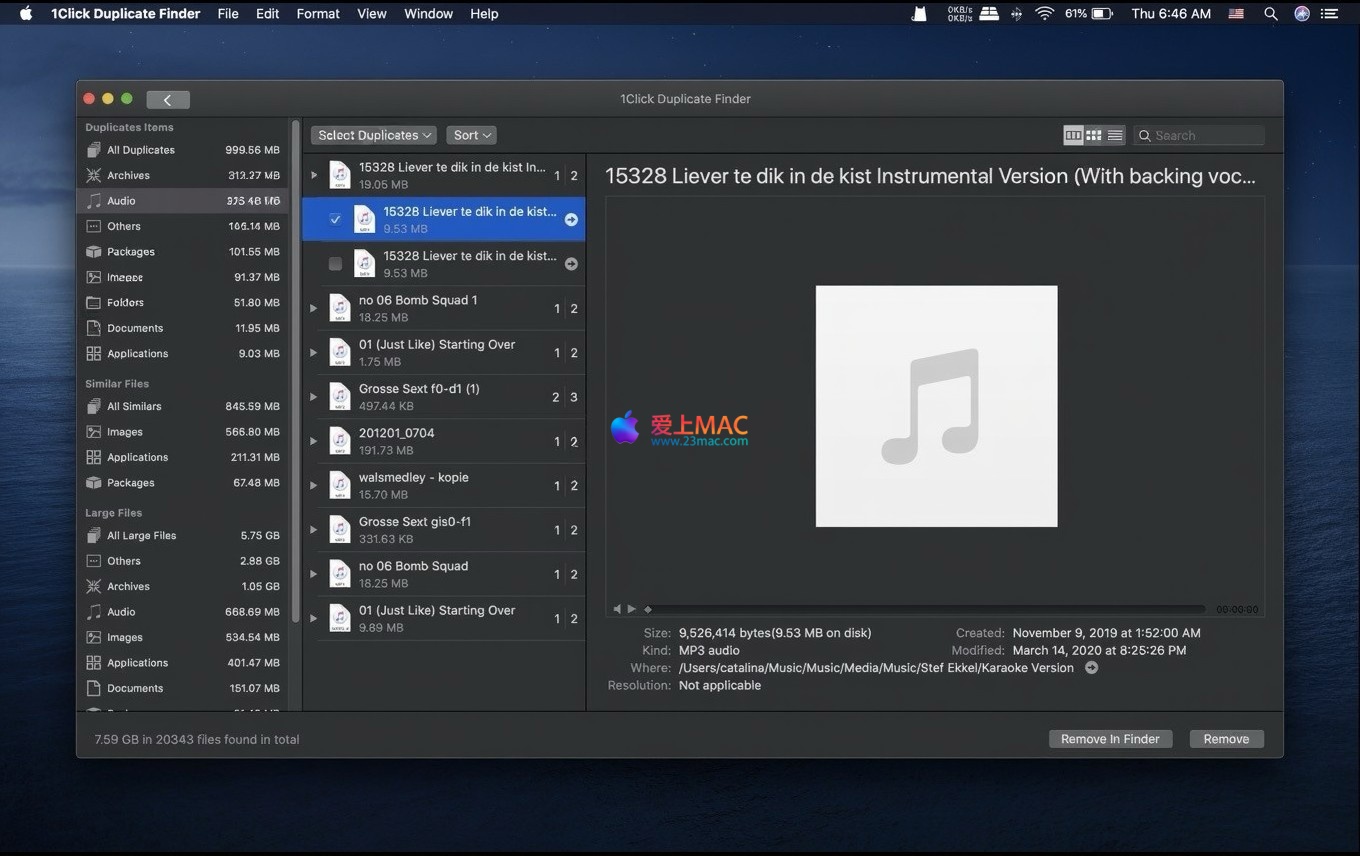Screen dimensions: 1360x856
Task: Switch to list view layout icon
Action: pos(1115,135)
